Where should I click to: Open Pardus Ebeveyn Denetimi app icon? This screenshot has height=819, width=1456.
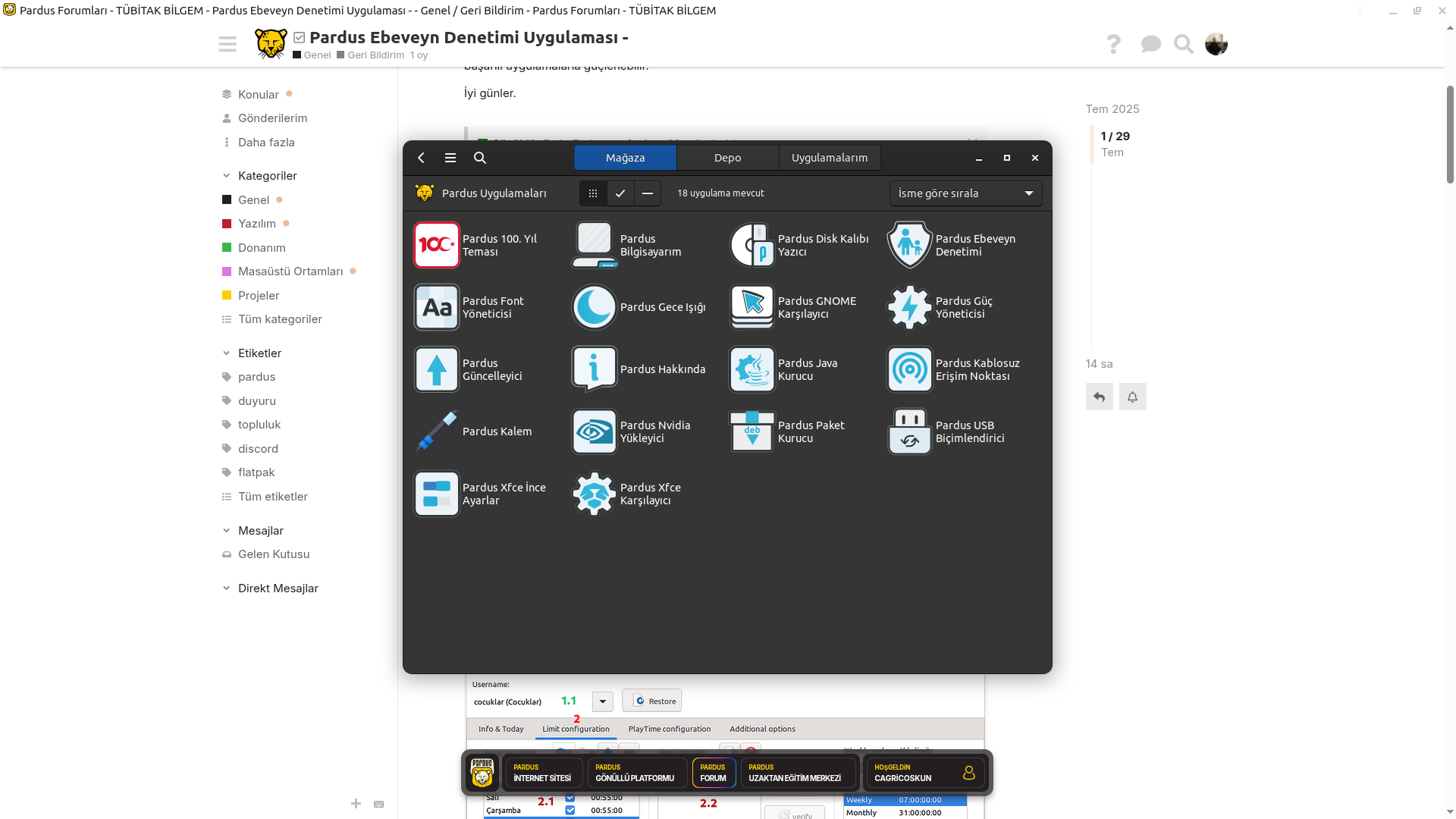[x=909, y=245]
